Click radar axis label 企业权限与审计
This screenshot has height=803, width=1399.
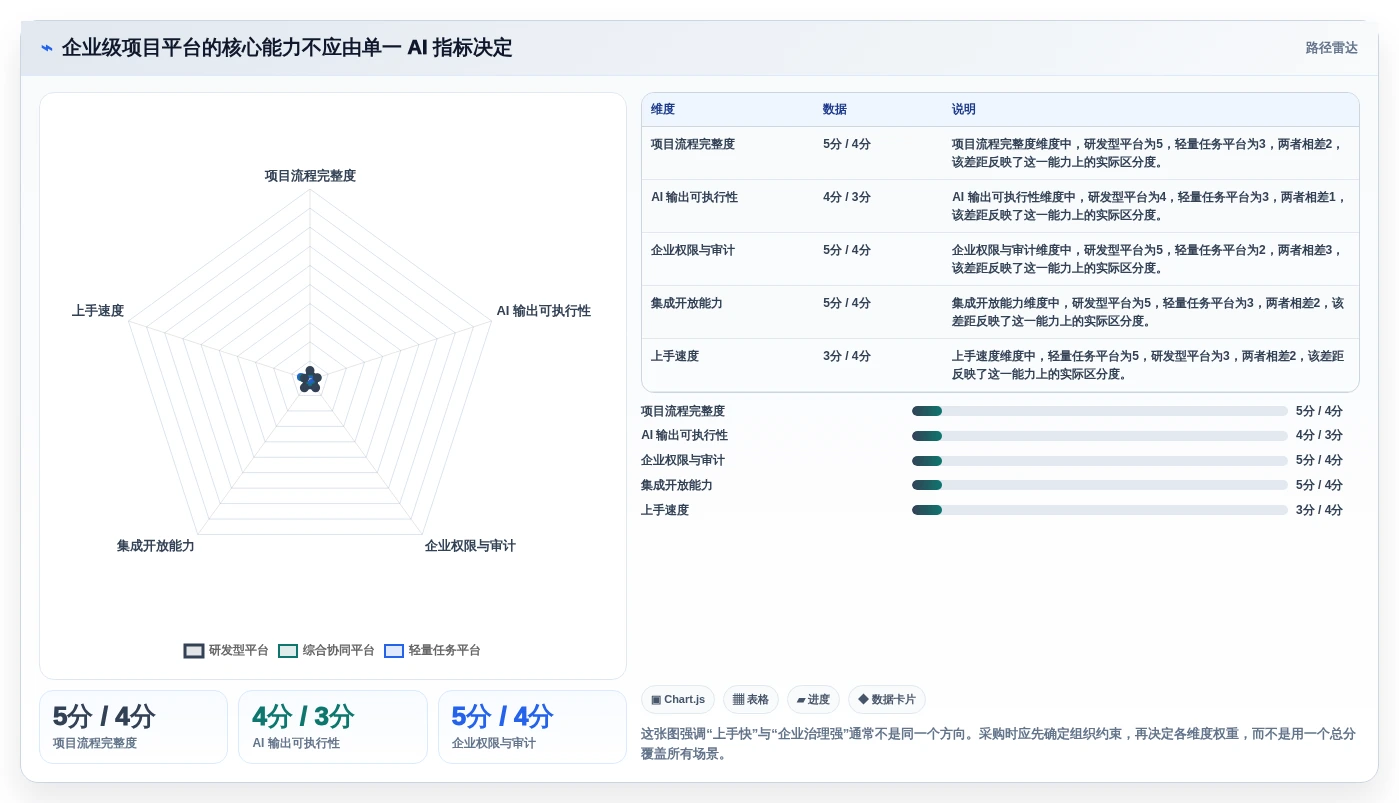point(470,546)
